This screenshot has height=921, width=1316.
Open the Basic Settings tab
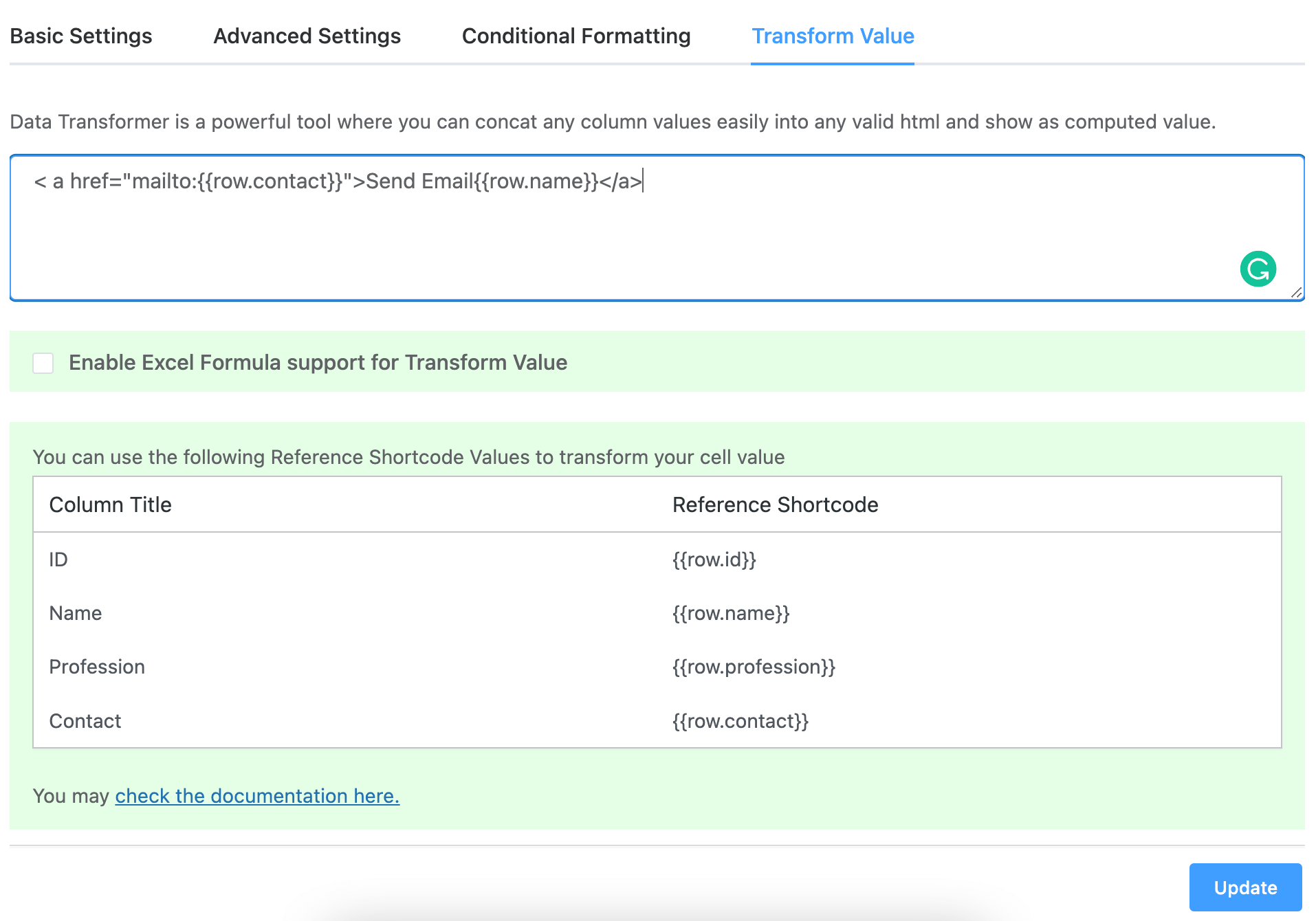click(81, 36)
